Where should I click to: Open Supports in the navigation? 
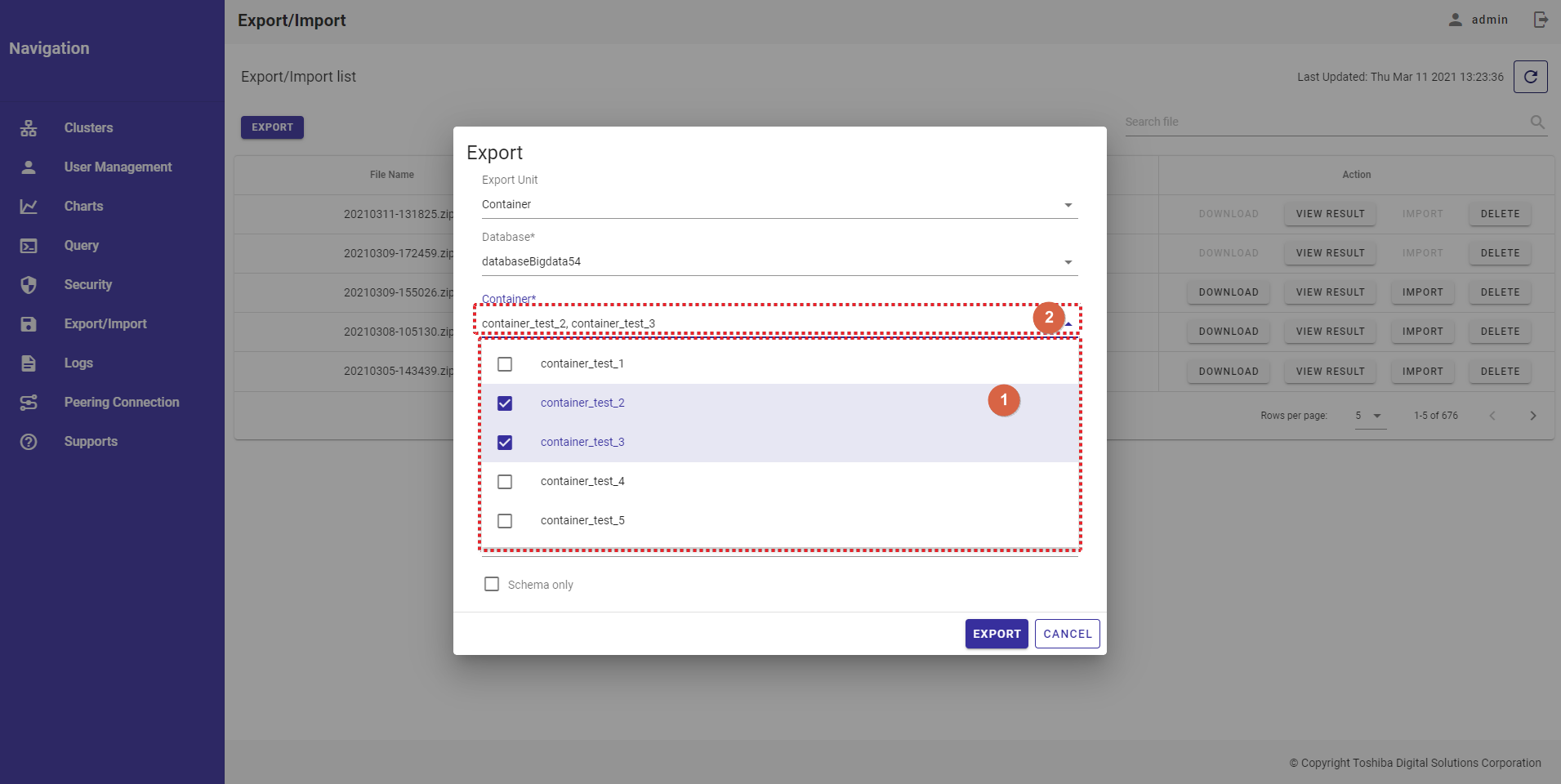[x=91, y=442]
